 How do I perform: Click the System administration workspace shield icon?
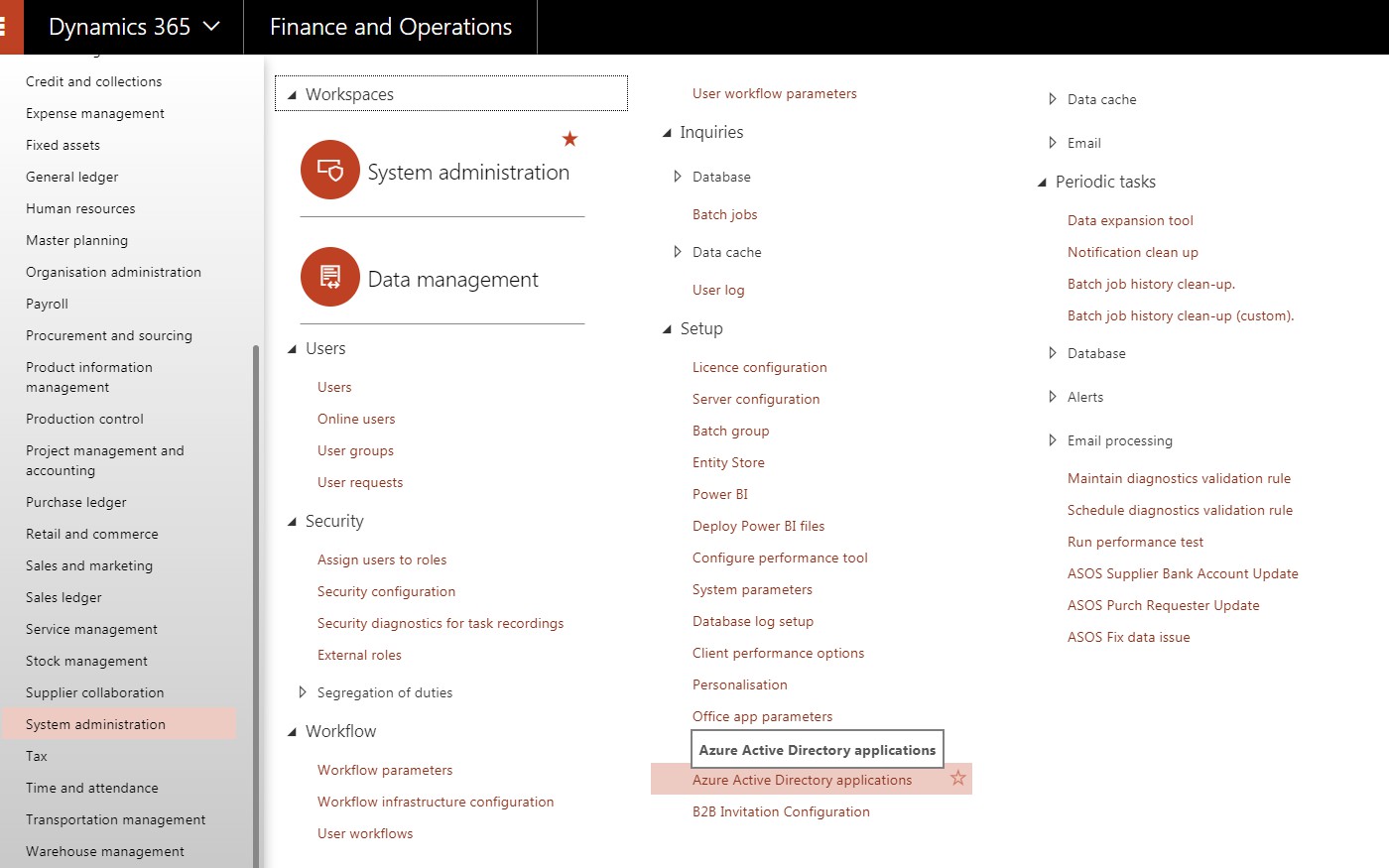point(329,171)
